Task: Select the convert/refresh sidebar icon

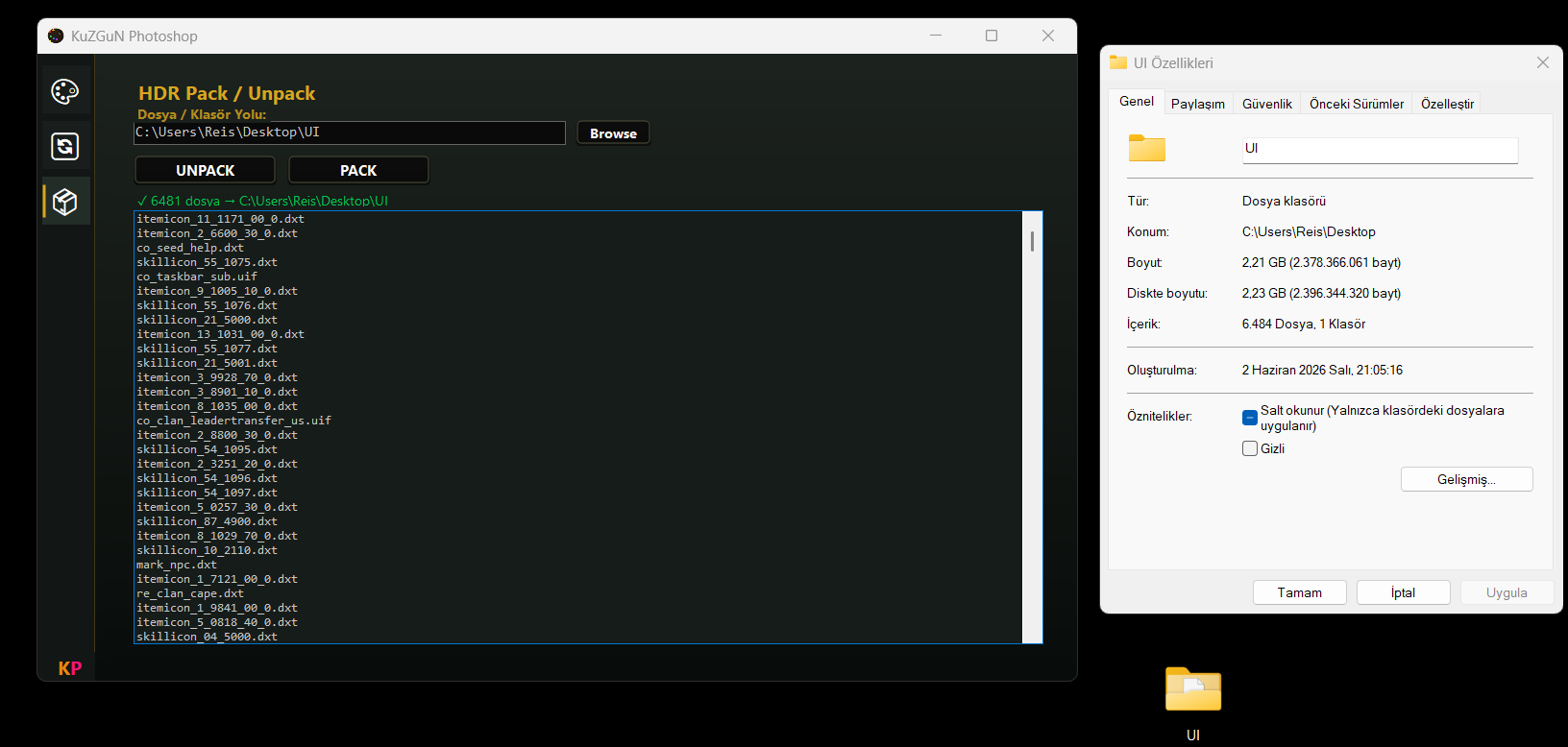Action: coord(65,146)
